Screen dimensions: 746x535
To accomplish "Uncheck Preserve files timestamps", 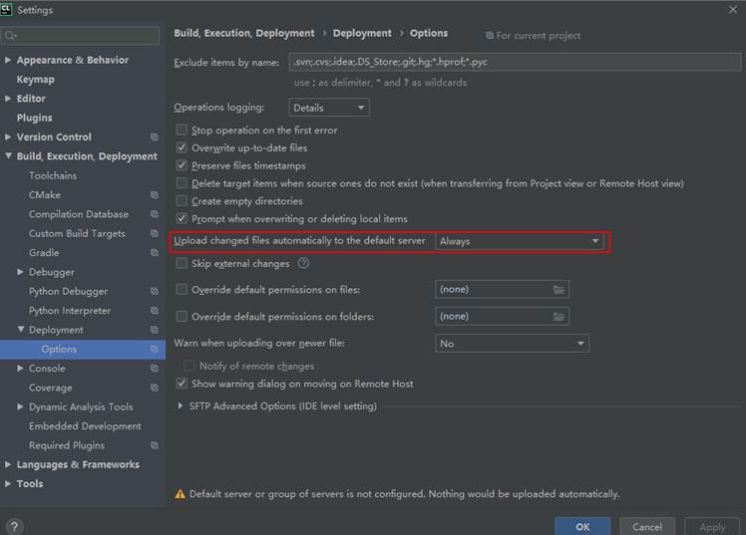I will click(x=182, y=166).
